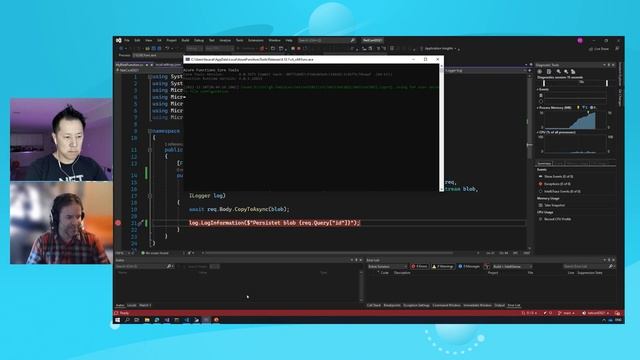Open the Debug menu
The width and height of the screenshot is (640, 360).
click(x=199, y=40)
